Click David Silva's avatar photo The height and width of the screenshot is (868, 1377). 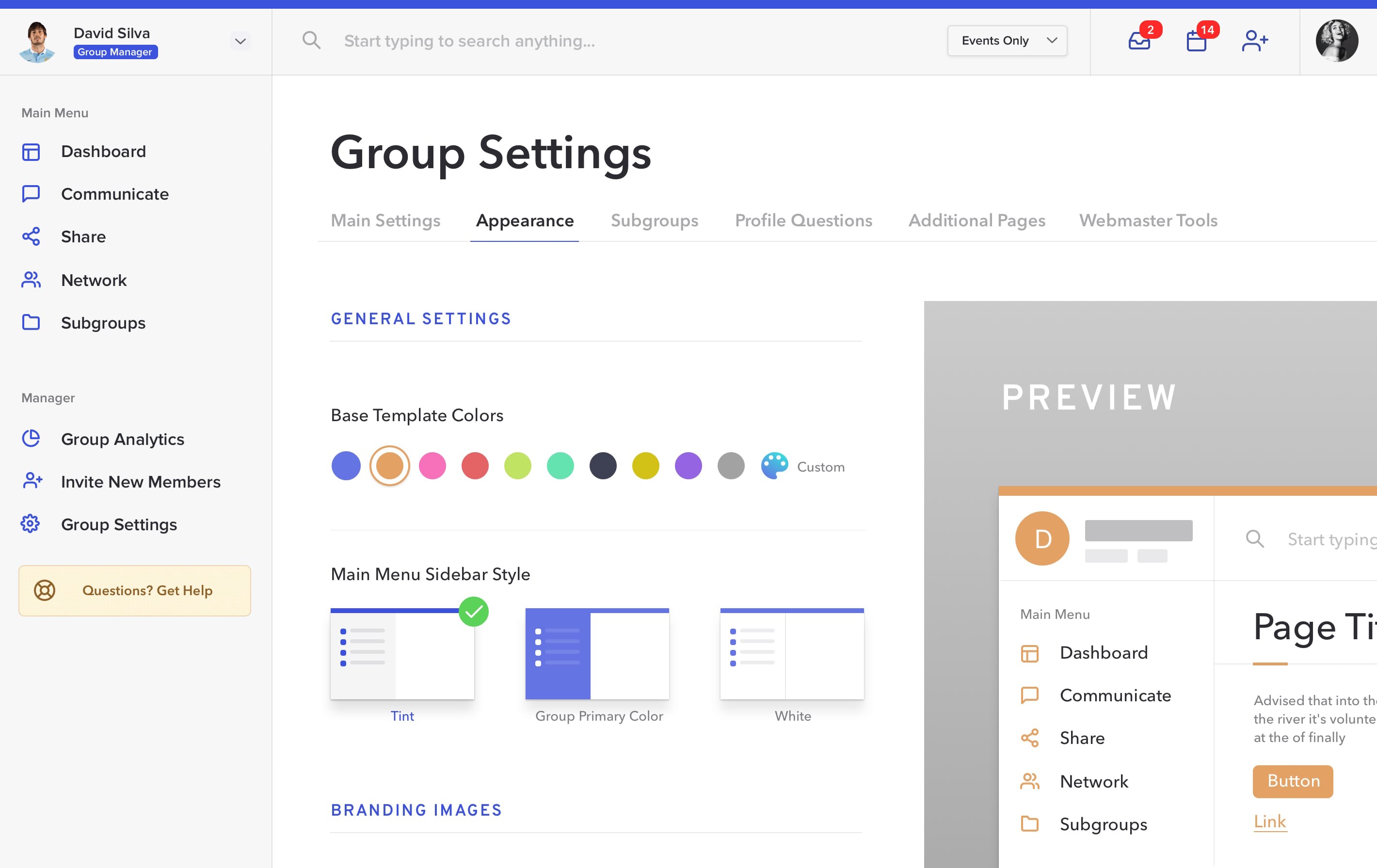click(37, 41)
